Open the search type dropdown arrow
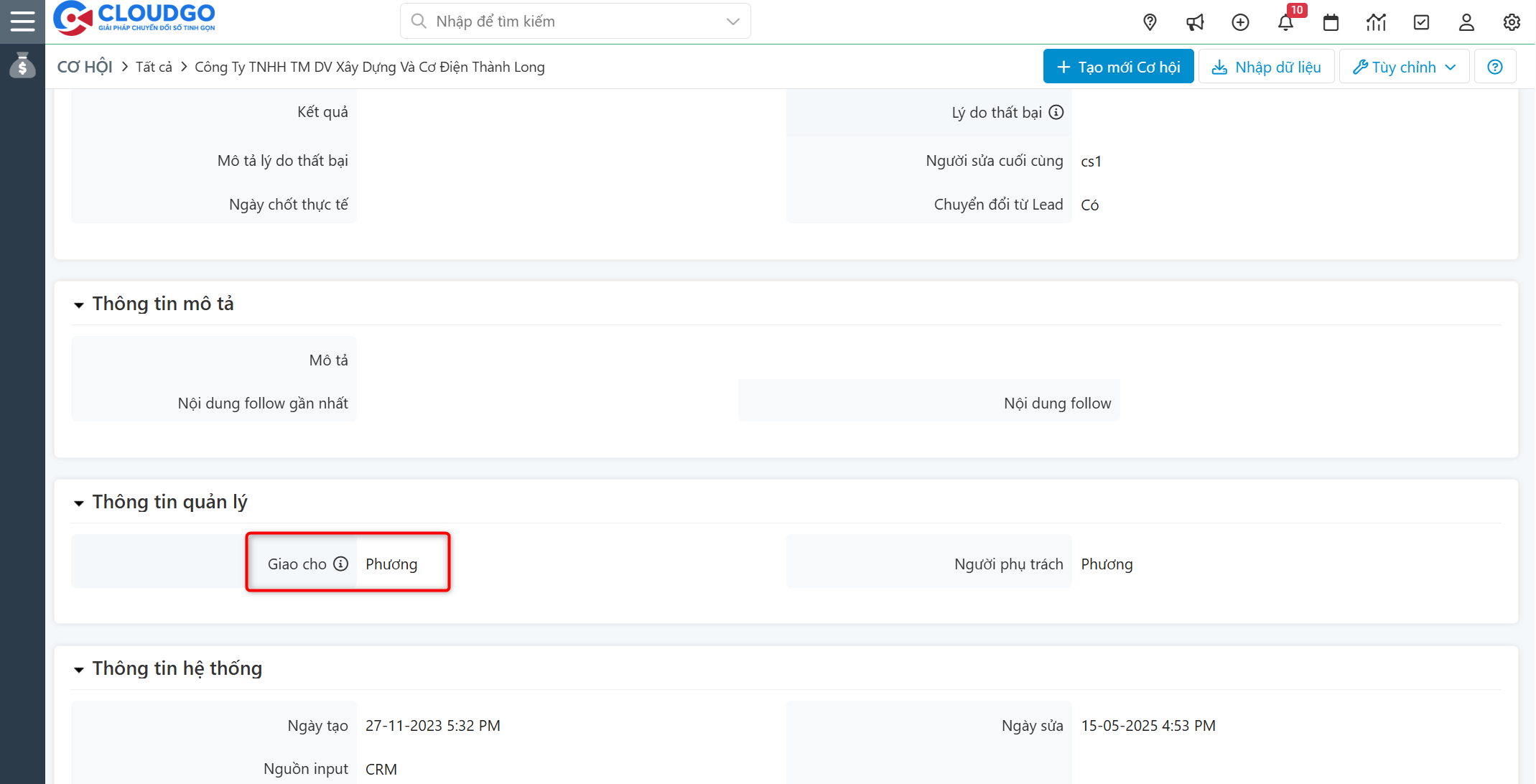The height and width of the screenshot is (784, 1536). (732, 21)
